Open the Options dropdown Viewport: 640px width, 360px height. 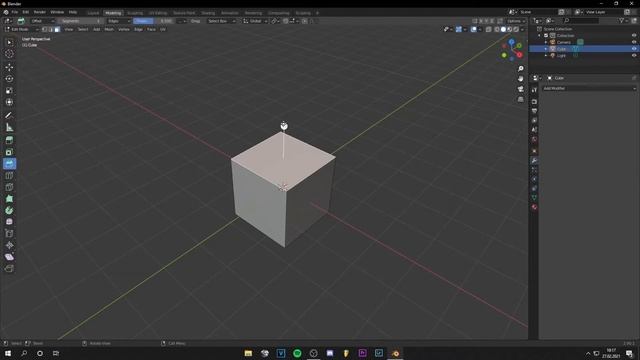click(516, 21)
